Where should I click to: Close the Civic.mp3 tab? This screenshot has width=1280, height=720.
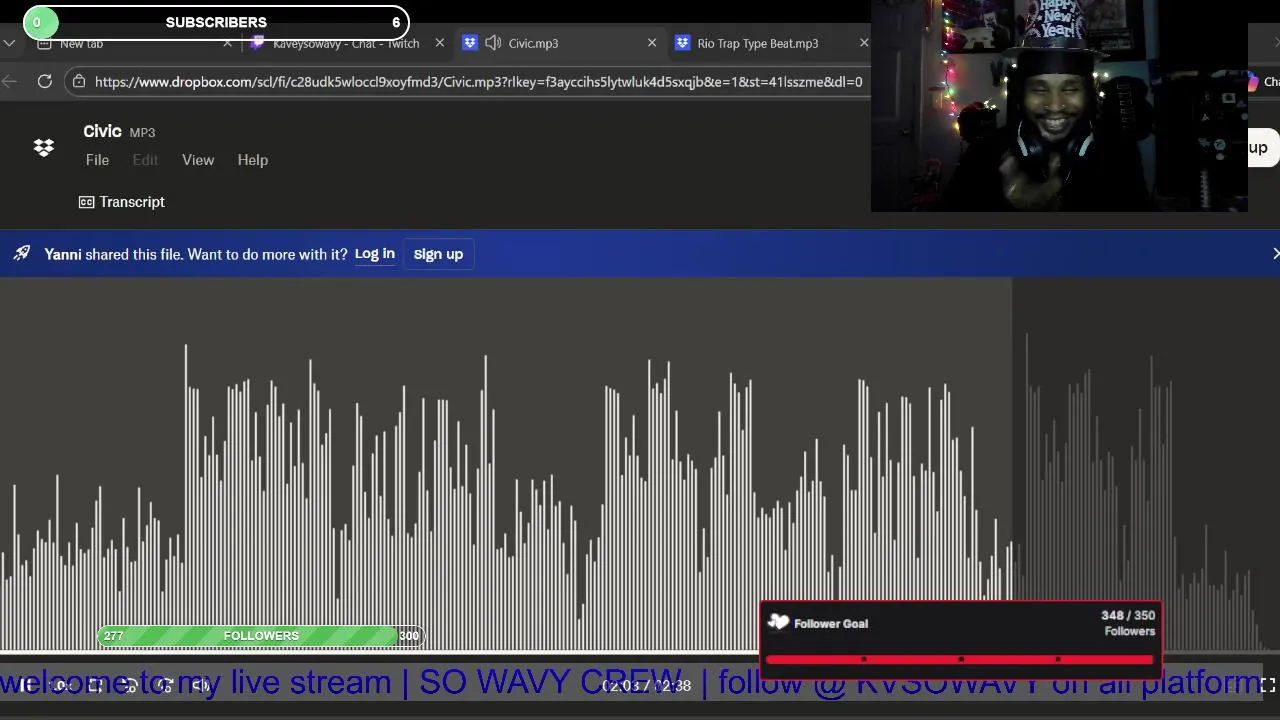(652, 43)
